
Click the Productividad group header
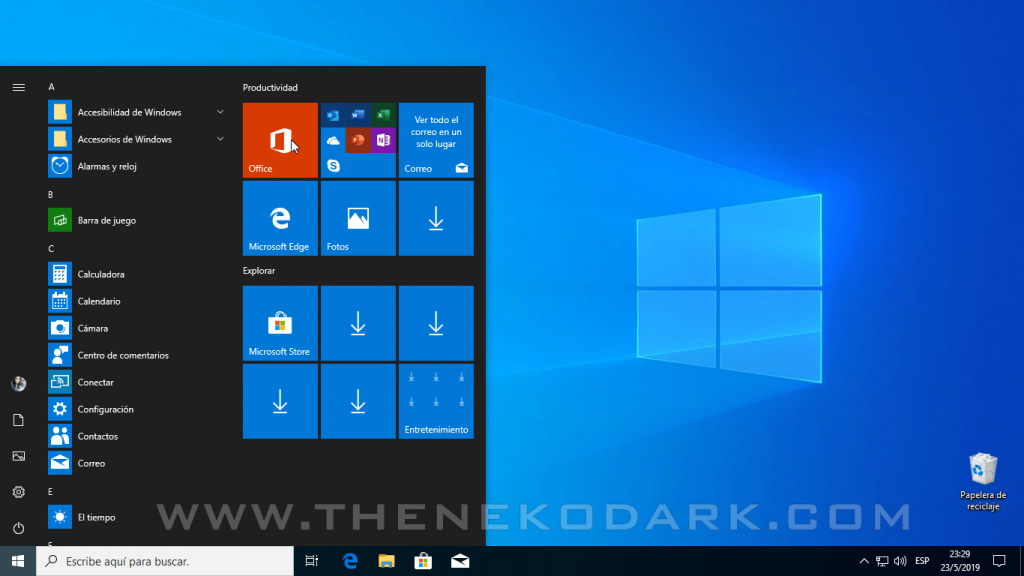[270, 88]
